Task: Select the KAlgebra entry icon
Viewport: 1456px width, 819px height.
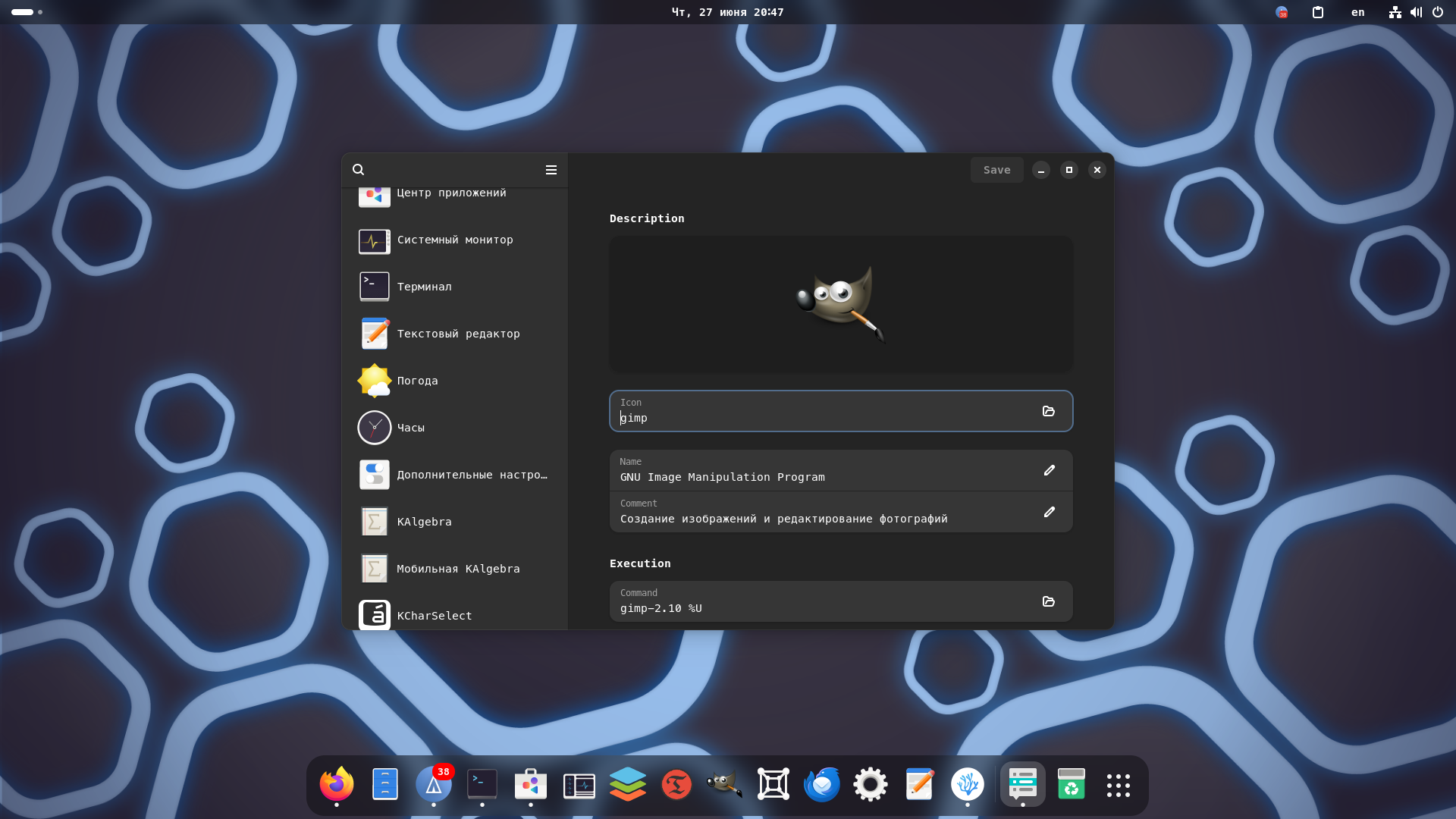Action: tap(374, 522)
